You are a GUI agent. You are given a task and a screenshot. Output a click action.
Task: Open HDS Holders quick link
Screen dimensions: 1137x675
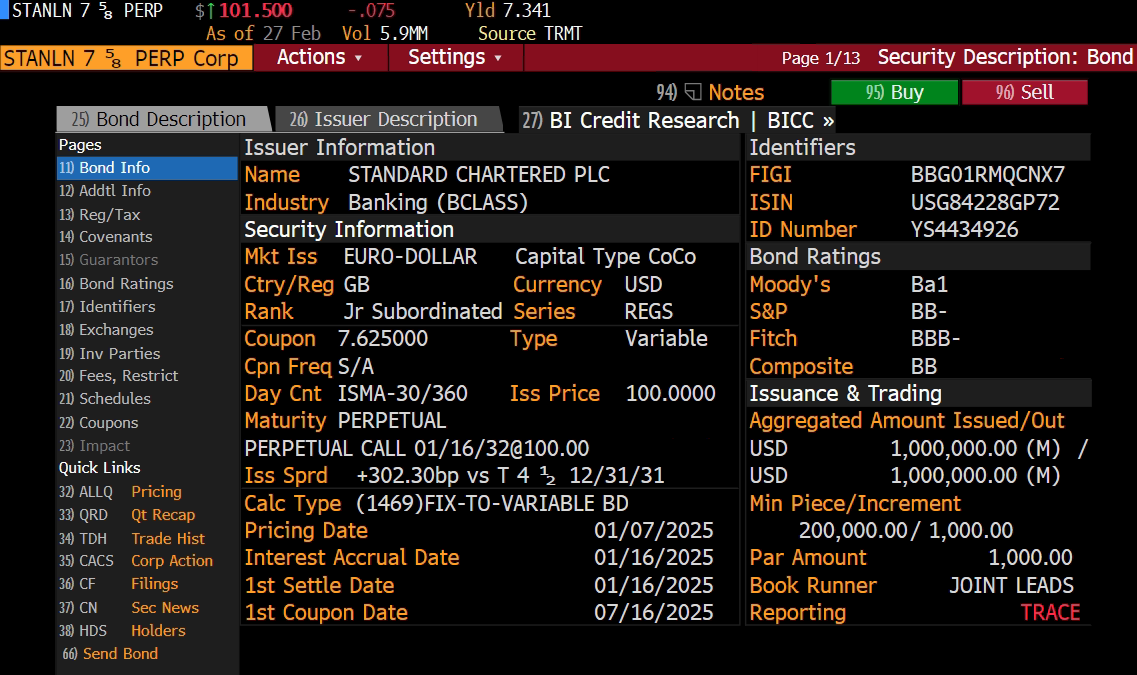click(123, 631)
